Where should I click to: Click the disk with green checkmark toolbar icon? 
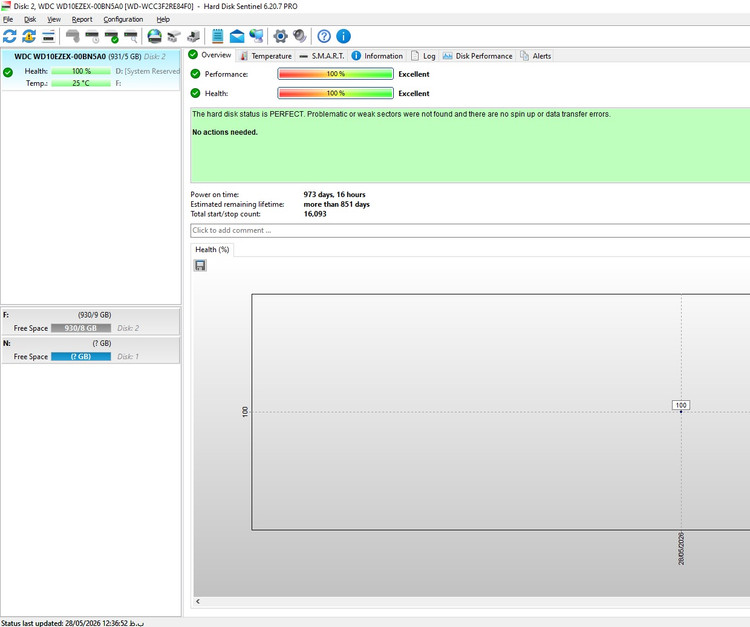111,36
